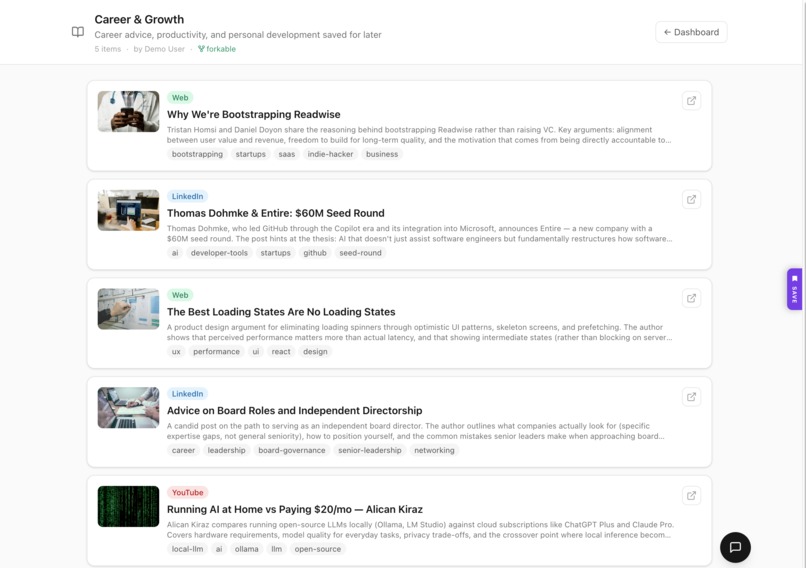Click the LinkedIn badge on Thomas Dohmke card
The width and height of the screenshot is (806, 568).
coord(187,196)
